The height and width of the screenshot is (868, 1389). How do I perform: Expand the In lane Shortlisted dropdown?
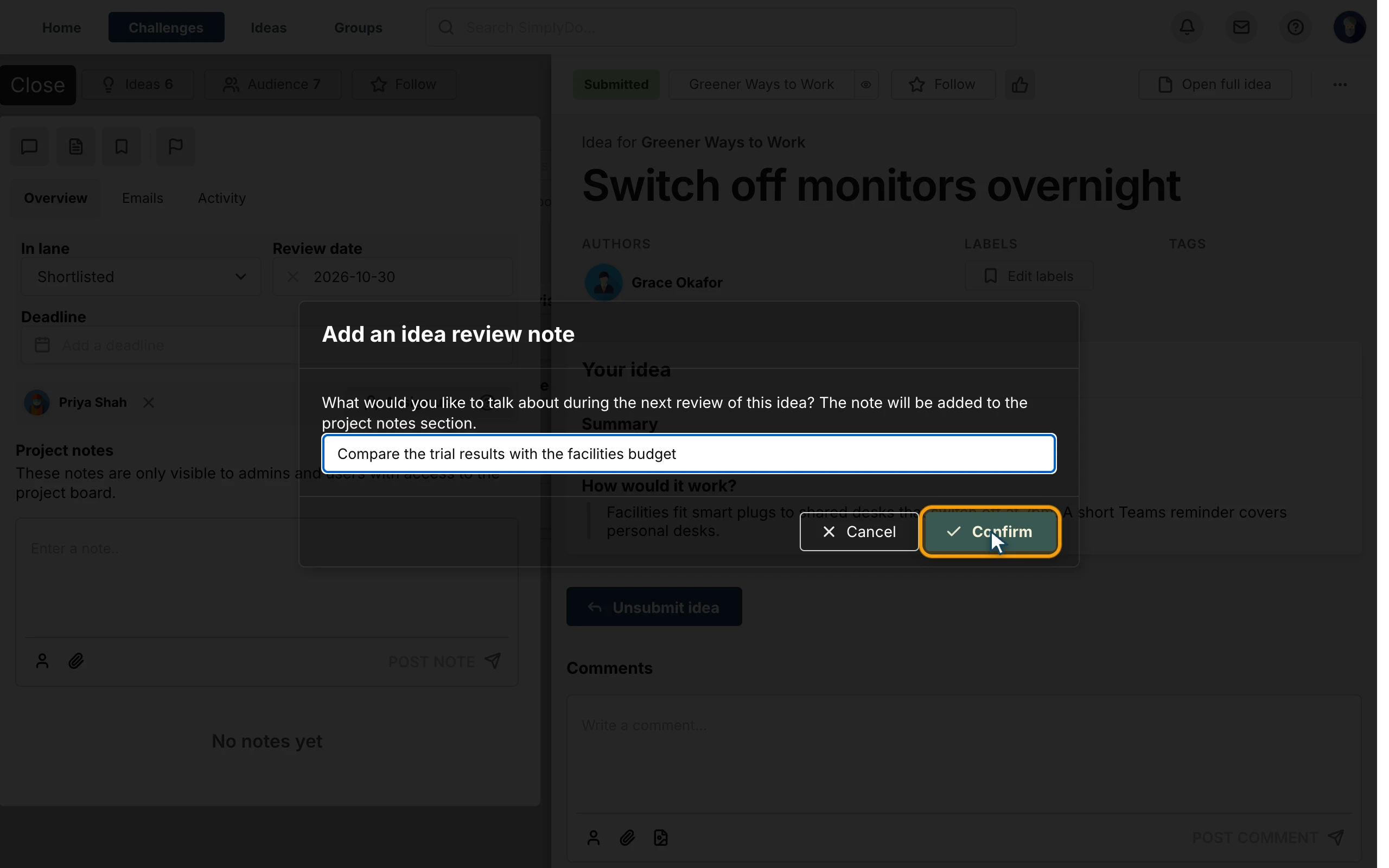(x=141, y=277)
